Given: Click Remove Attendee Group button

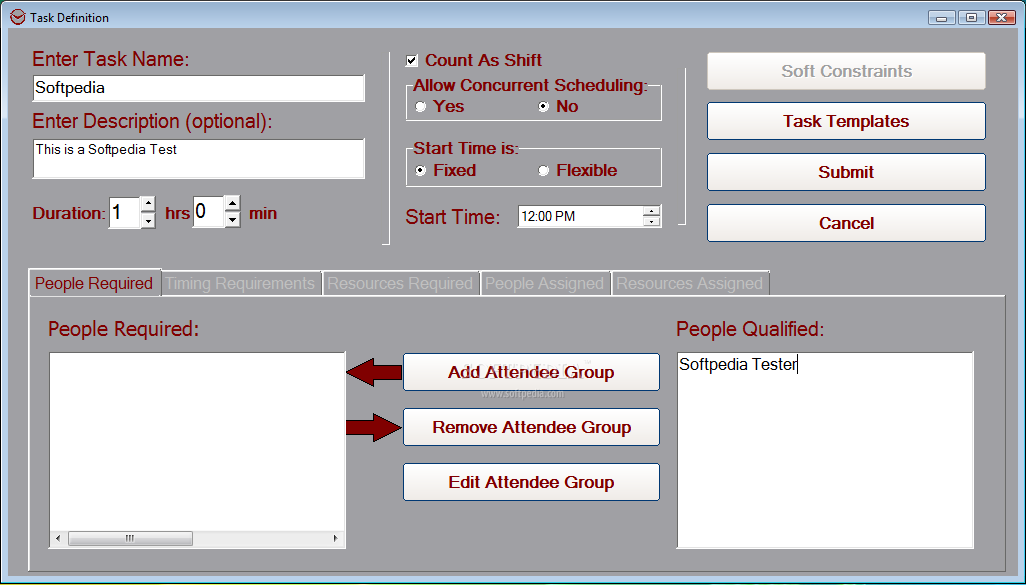Looking at the screenshot, I should pyautogui.click(x=531, y=427).
